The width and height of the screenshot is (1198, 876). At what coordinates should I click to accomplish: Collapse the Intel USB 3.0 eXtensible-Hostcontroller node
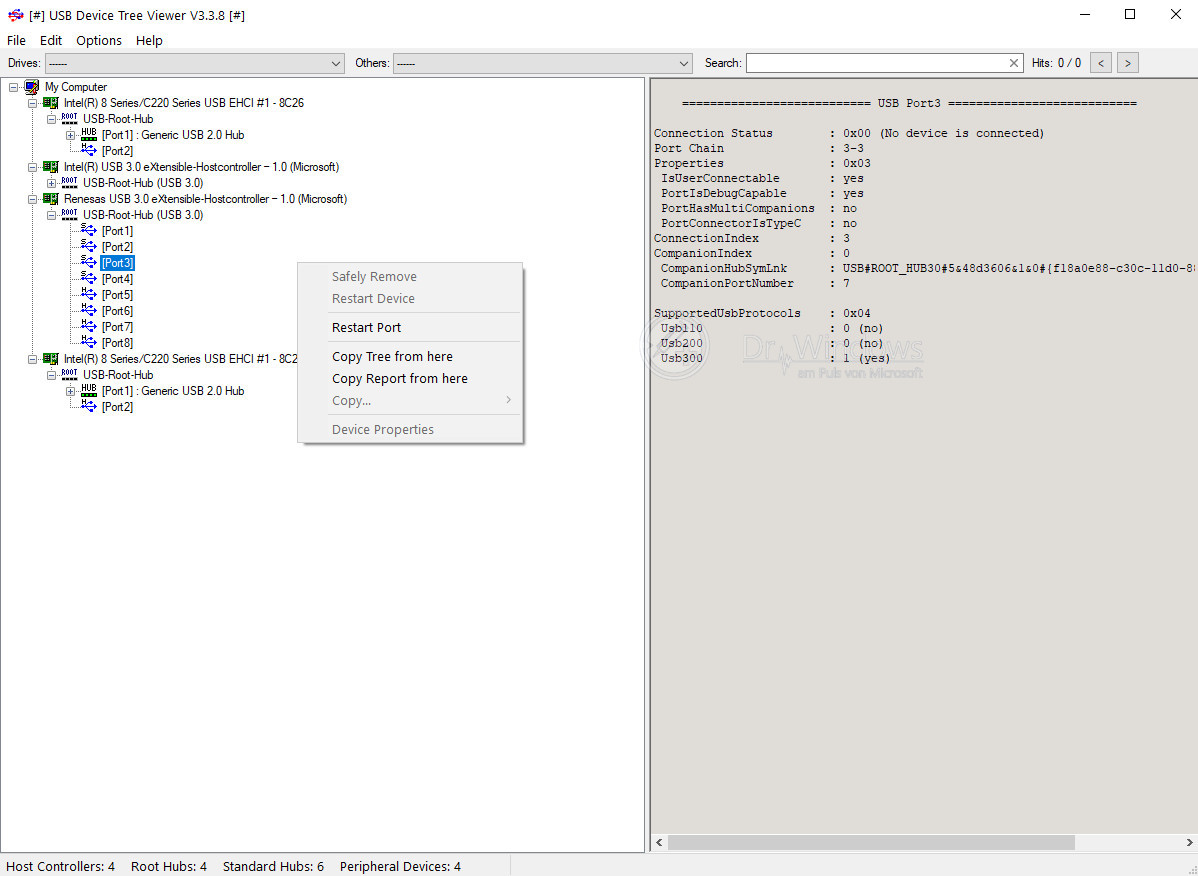tap(32, 167)
